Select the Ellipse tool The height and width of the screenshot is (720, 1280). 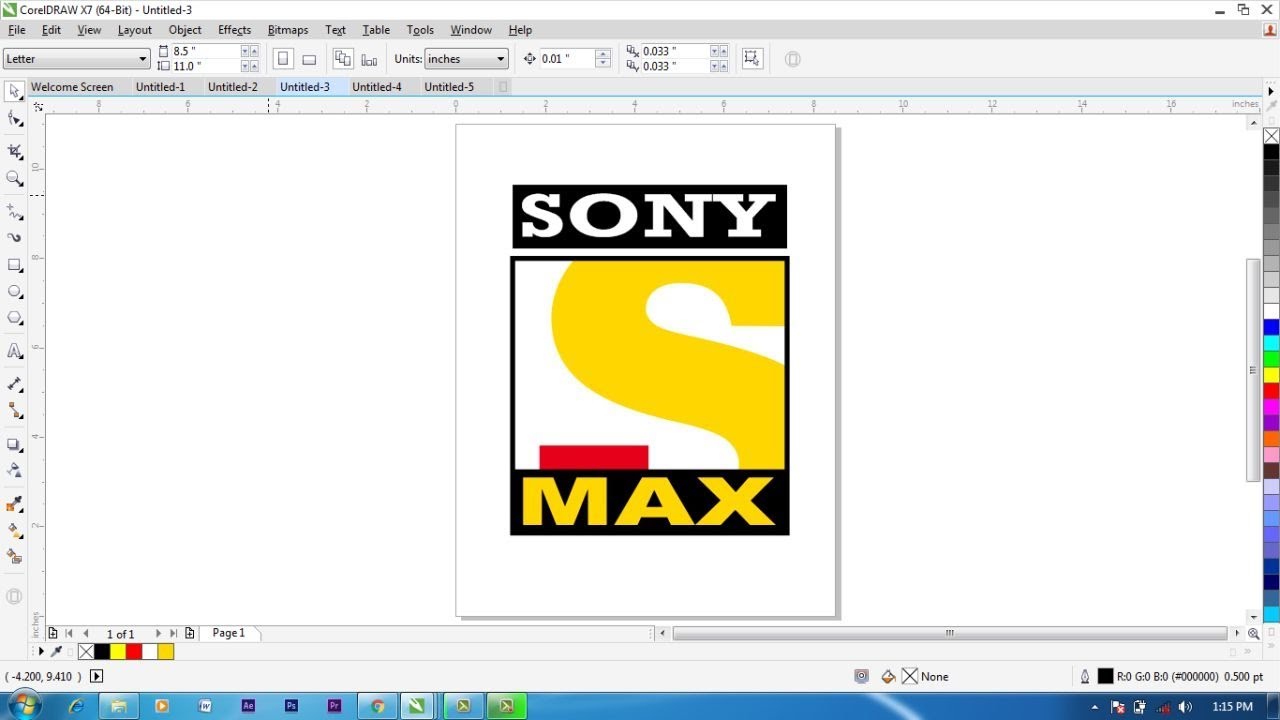coord(15,291)
